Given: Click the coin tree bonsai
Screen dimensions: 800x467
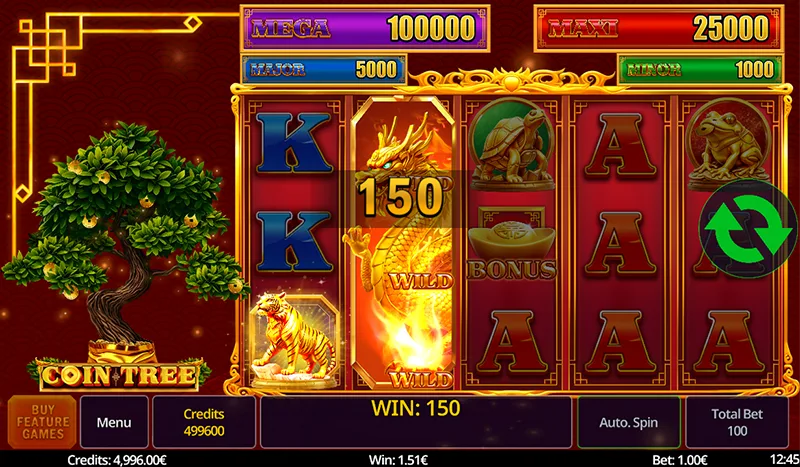Looking at the screenshot, I should click(121, 235).
